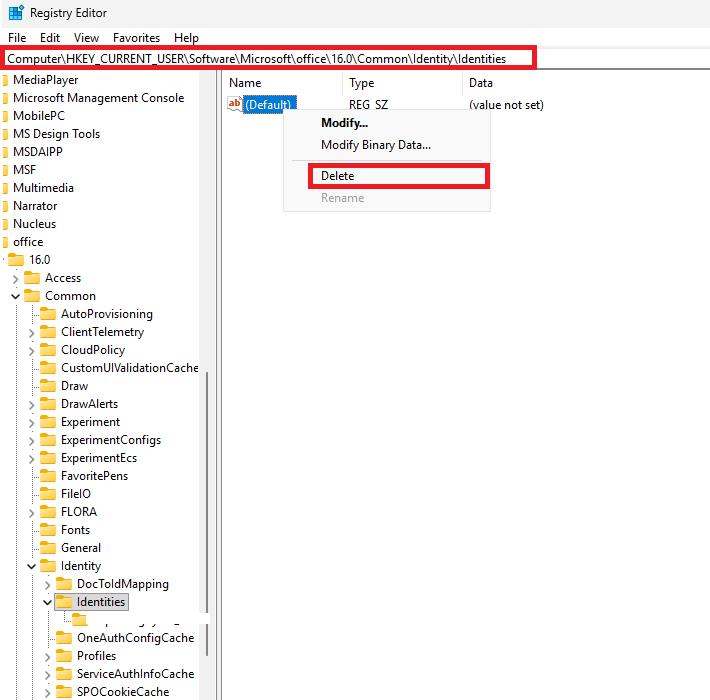Open the Help menu
The height and width of the screenshot is (700, 710).
[x=186, y=38]
